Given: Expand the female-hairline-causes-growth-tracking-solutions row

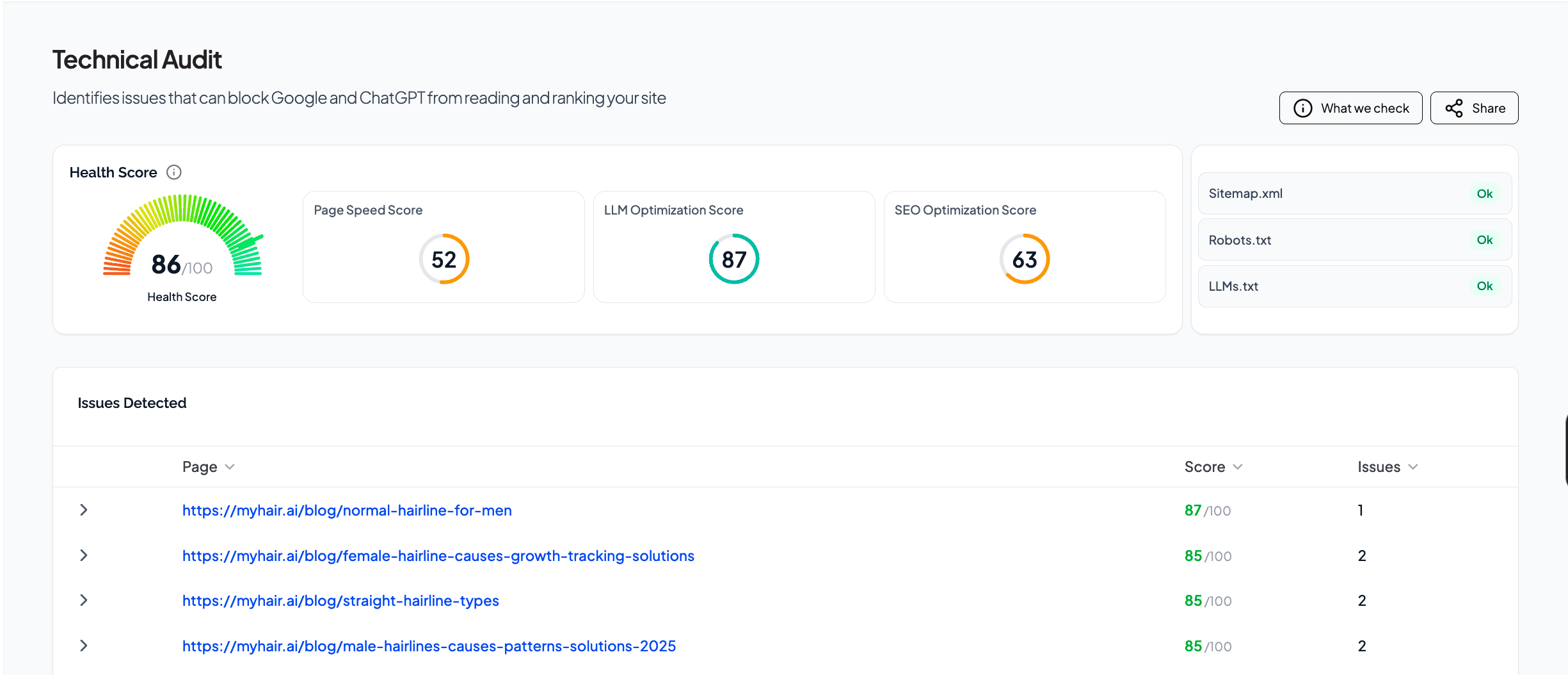Looking at the screenshot, I should [84, 555].
